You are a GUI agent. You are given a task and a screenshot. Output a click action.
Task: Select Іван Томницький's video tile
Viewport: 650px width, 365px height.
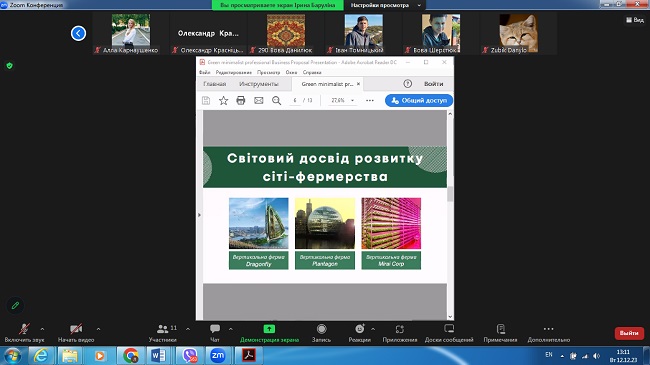[x=364, y=33]
